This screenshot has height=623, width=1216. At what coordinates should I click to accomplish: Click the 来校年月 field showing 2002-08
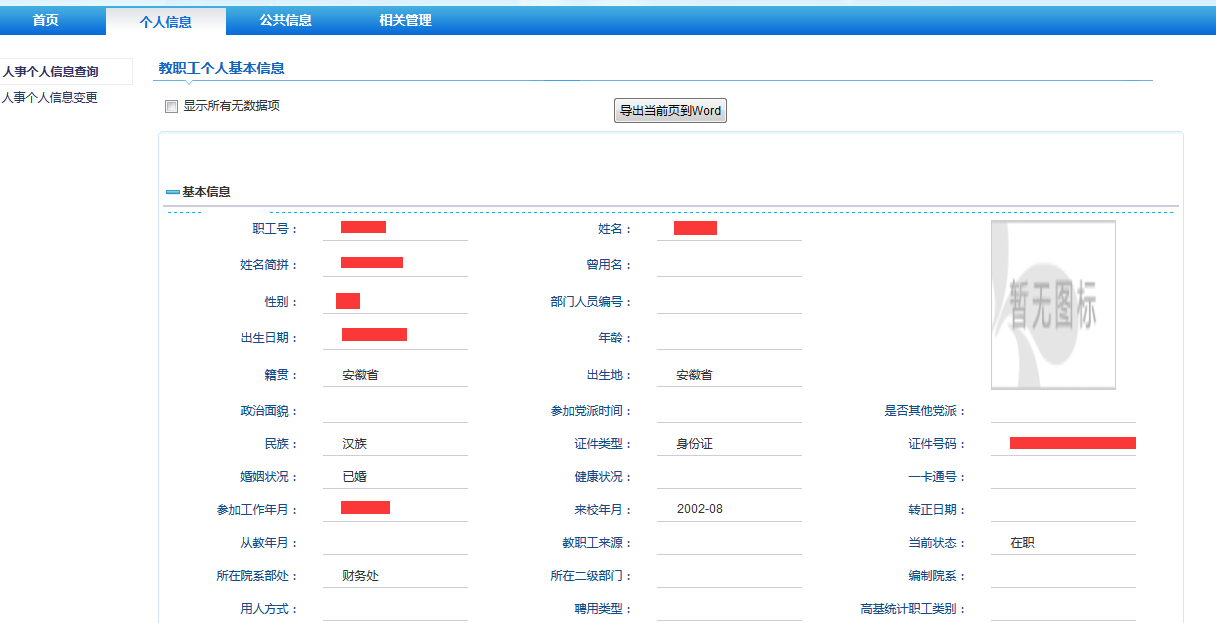pyautogui.click(x=729, y=509)
